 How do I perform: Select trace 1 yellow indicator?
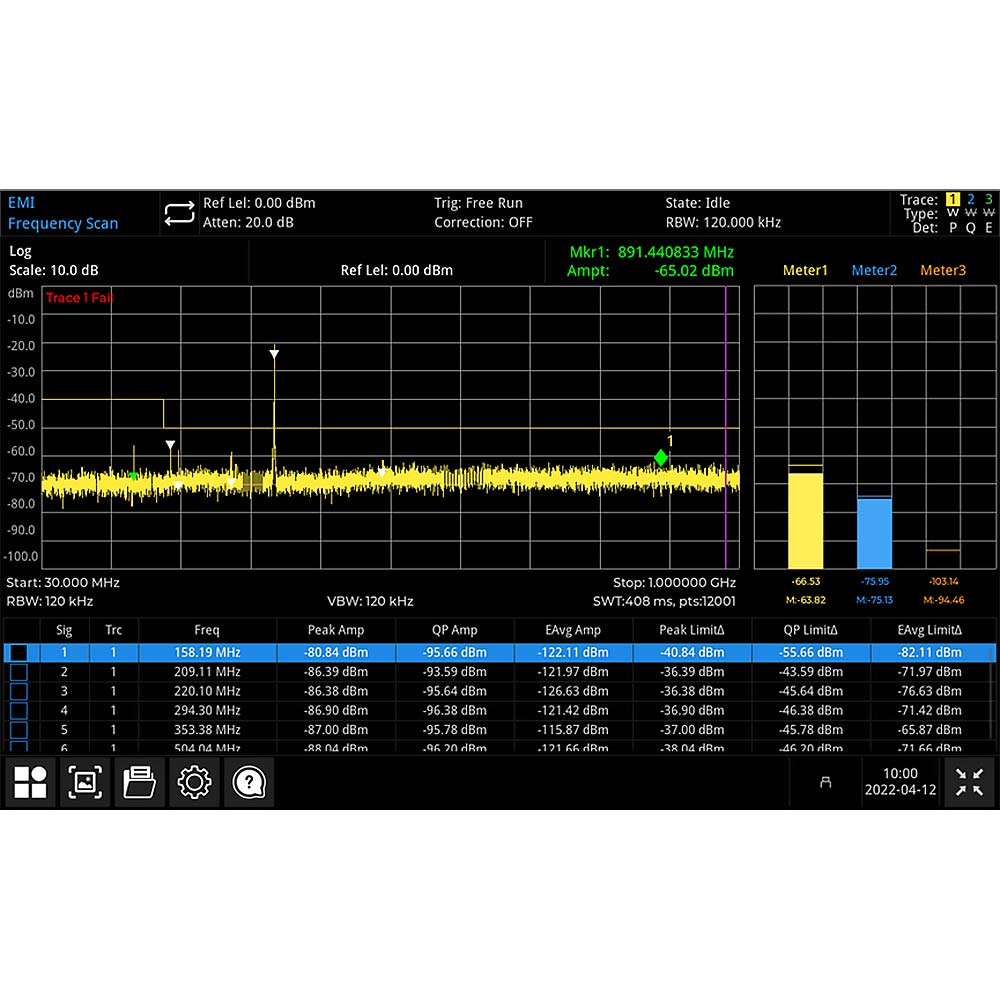click(x=953, y=200)
